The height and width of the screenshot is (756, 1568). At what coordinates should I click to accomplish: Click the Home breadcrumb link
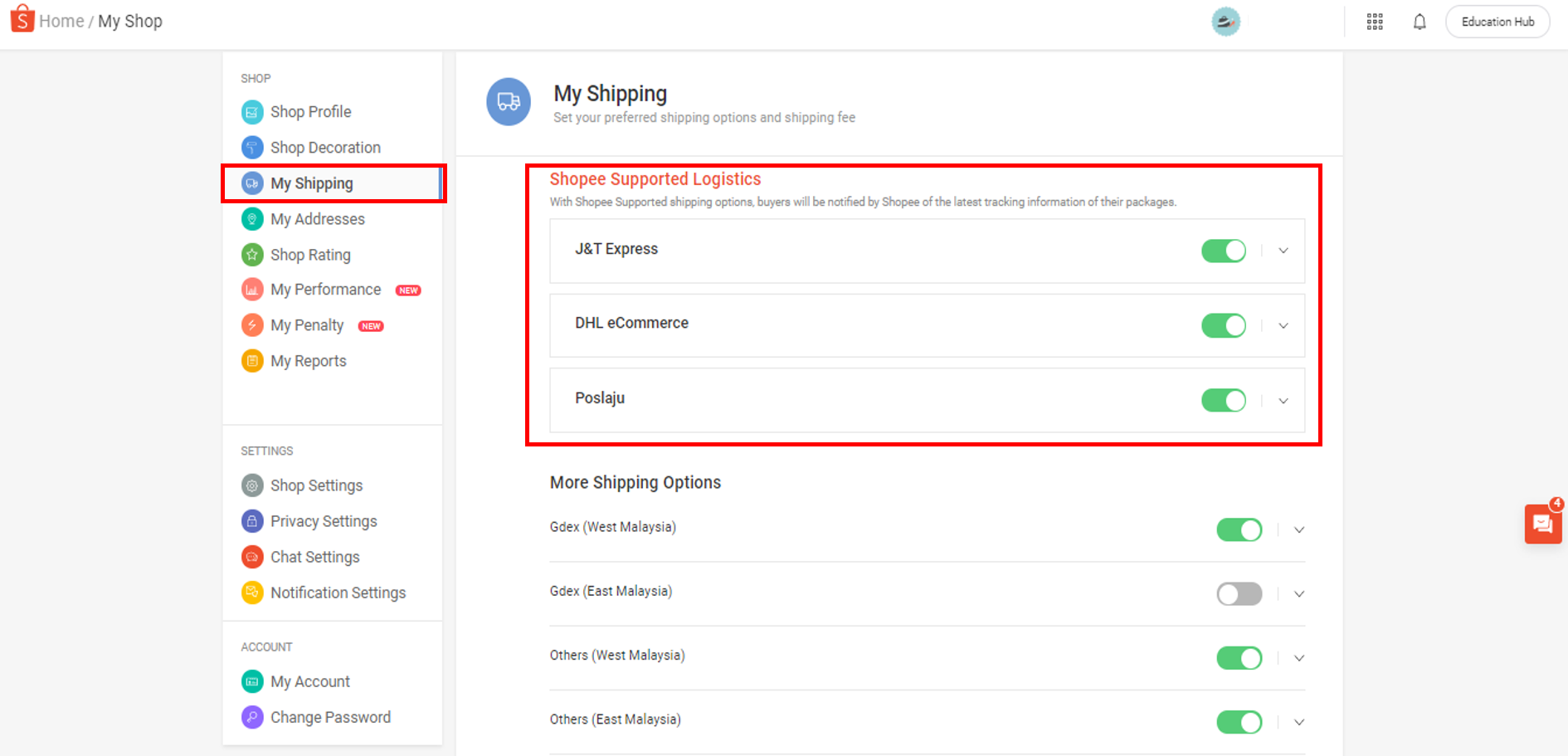[x=61, y=22]
